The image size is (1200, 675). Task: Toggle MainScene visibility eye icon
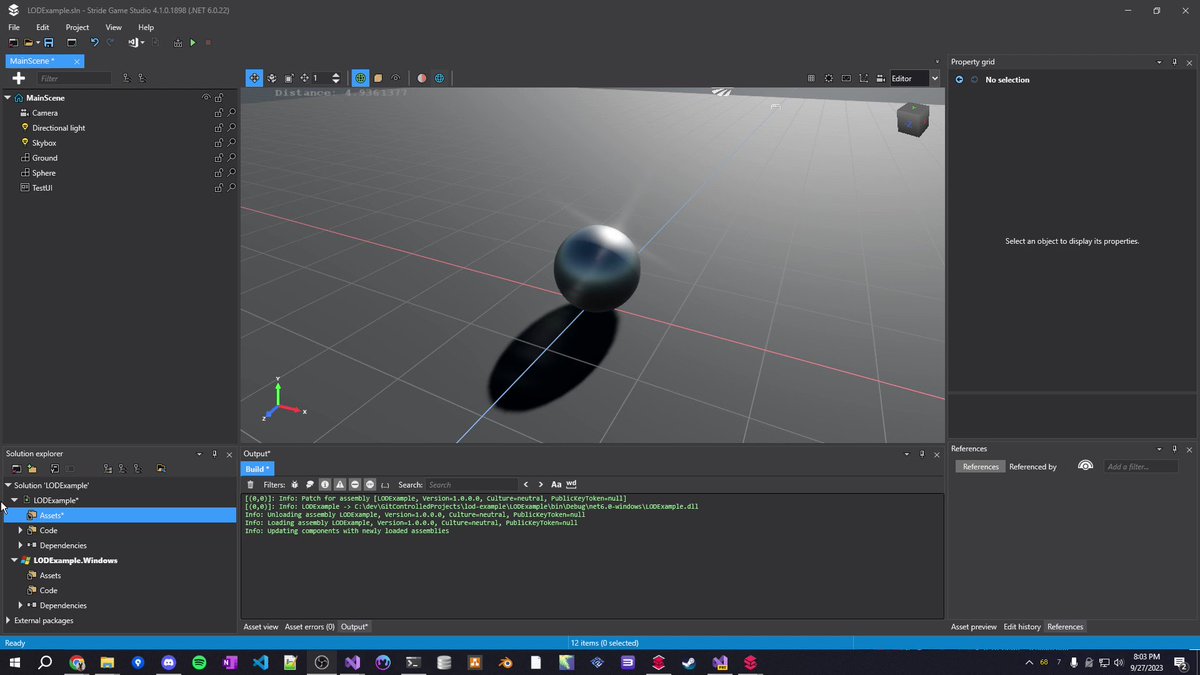[206, 98]
